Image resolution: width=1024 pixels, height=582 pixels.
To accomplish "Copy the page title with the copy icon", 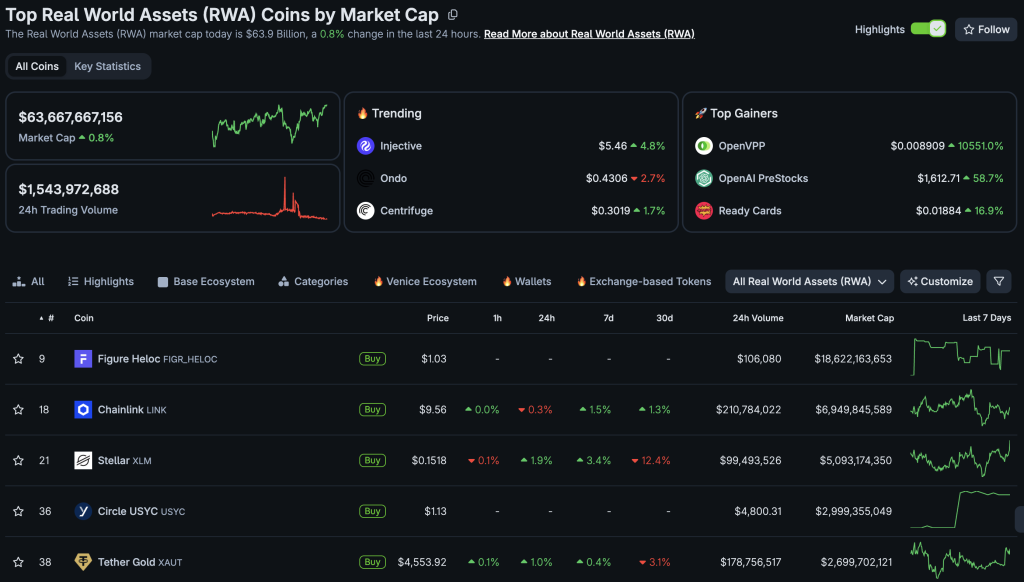I will [x=453, y=14].
